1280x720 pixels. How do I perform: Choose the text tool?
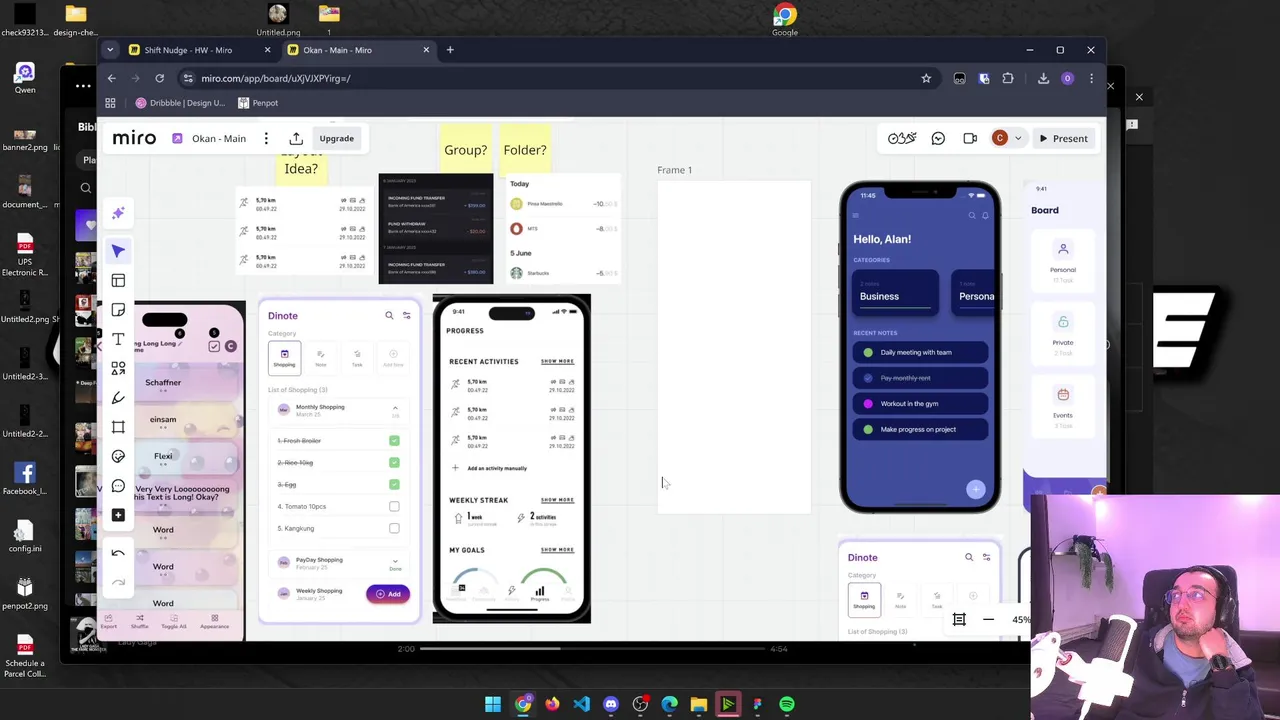pos(118,340)
